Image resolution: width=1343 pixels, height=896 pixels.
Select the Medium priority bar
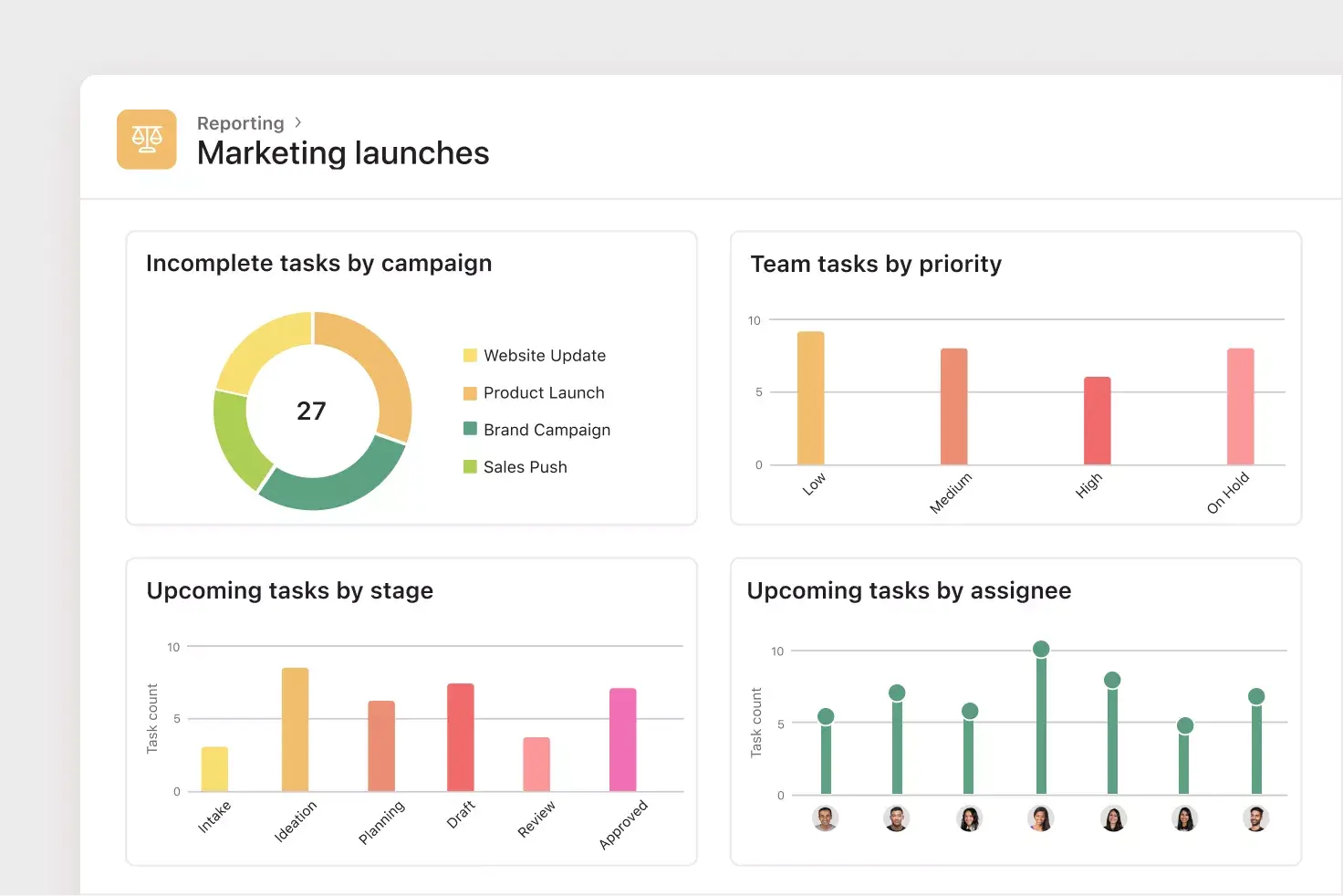[953, 406]
